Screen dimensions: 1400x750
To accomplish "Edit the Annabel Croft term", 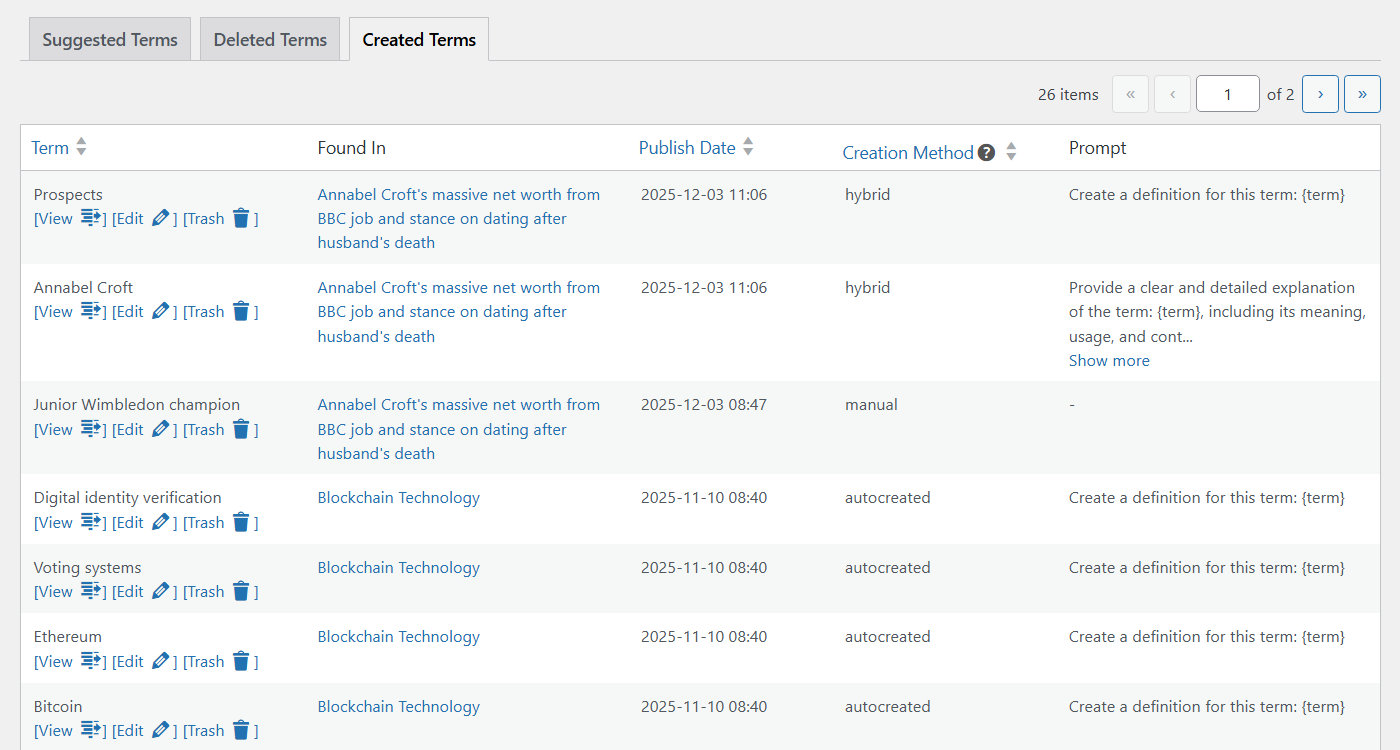I will coord(128,311).
